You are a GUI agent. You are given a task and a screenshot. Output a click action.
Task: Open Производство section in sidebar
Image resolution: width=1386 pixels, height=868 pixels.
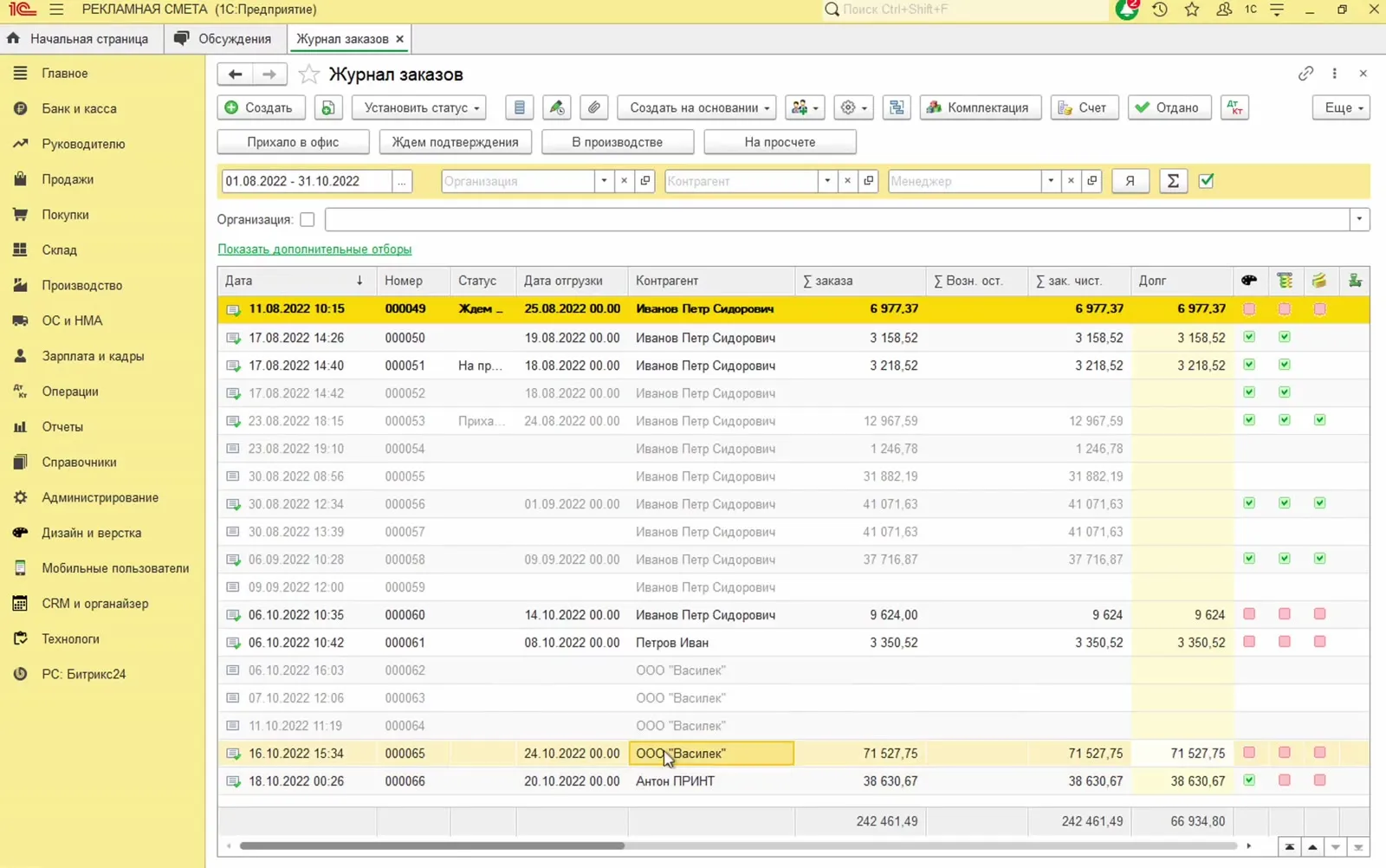coord(82,285)
